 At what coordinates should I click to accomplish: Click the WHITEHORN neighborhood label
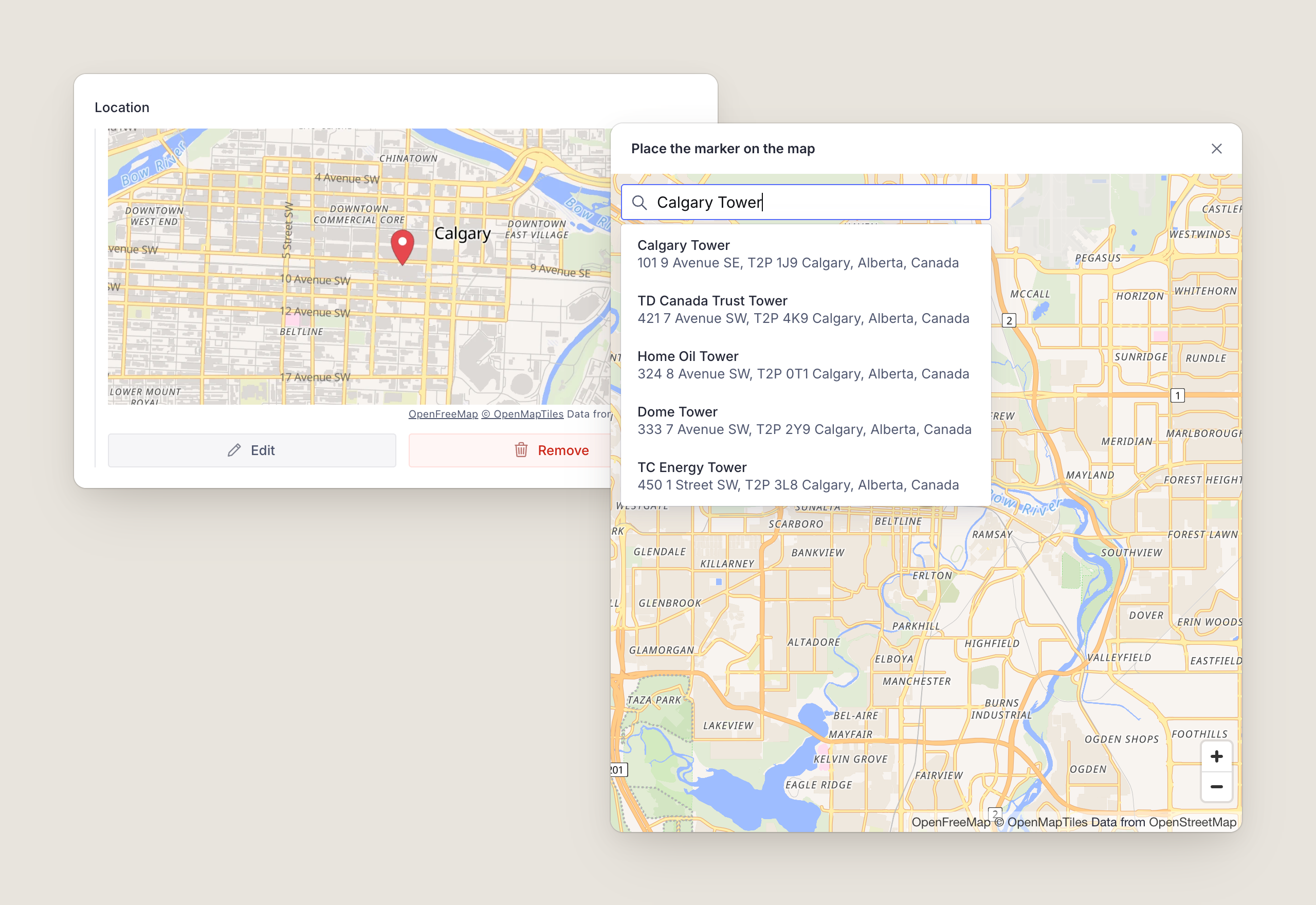pos(1205,291)
